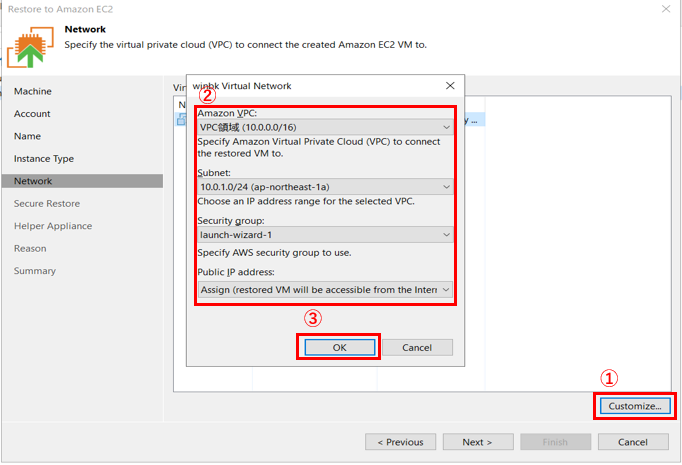The width and height of the screenshot is (682, 465).
Task: Click the Next > button
Action: point(478,442)
